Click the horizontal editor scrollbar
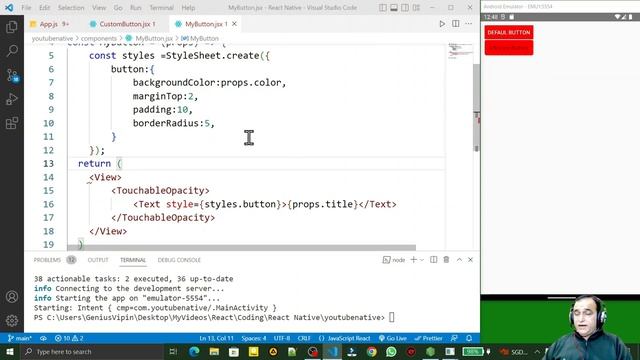This screenshot has width=640, height=360. point(242,247)
